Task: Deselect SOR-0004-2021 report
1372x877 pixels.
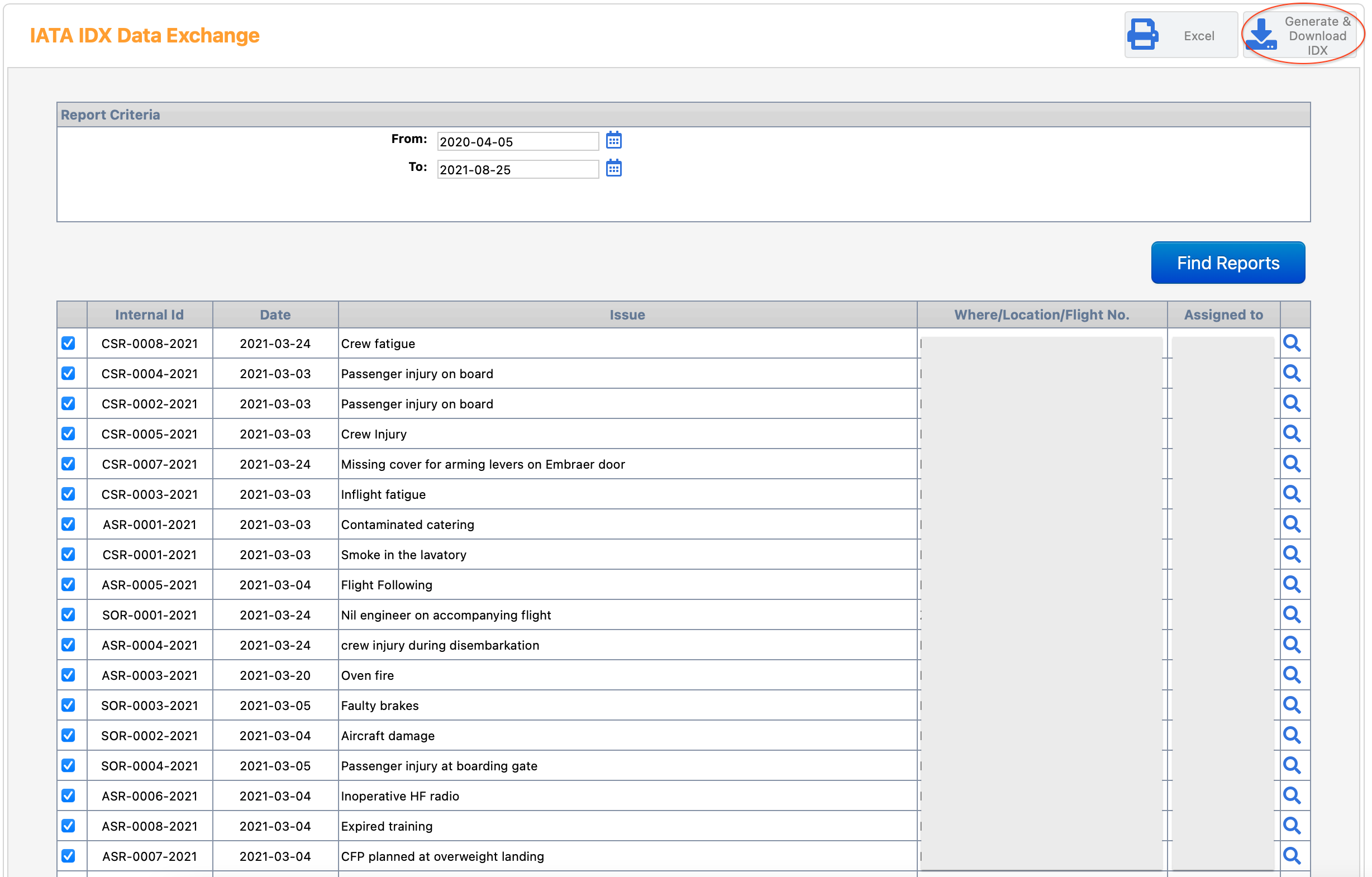Action: pos(68,766)
